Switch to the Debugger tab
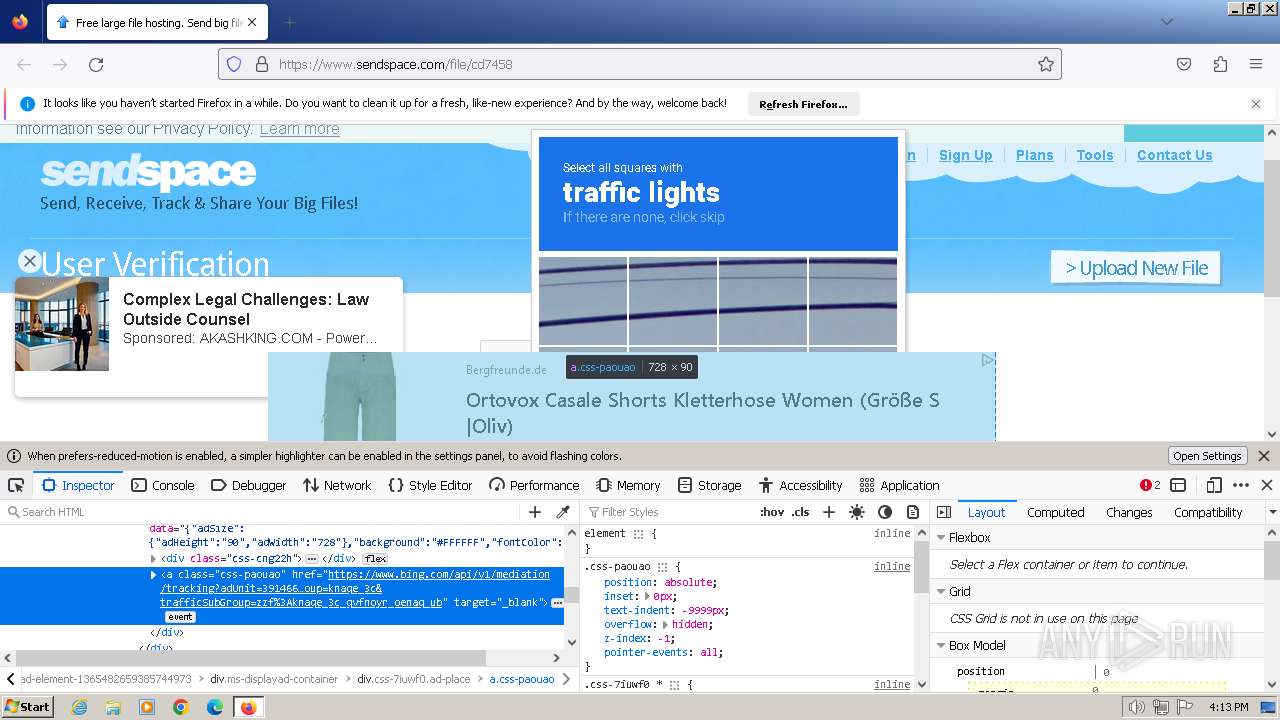Image resolution: width=1280 pixels, height=720 pixels. (x=249, y=485)
